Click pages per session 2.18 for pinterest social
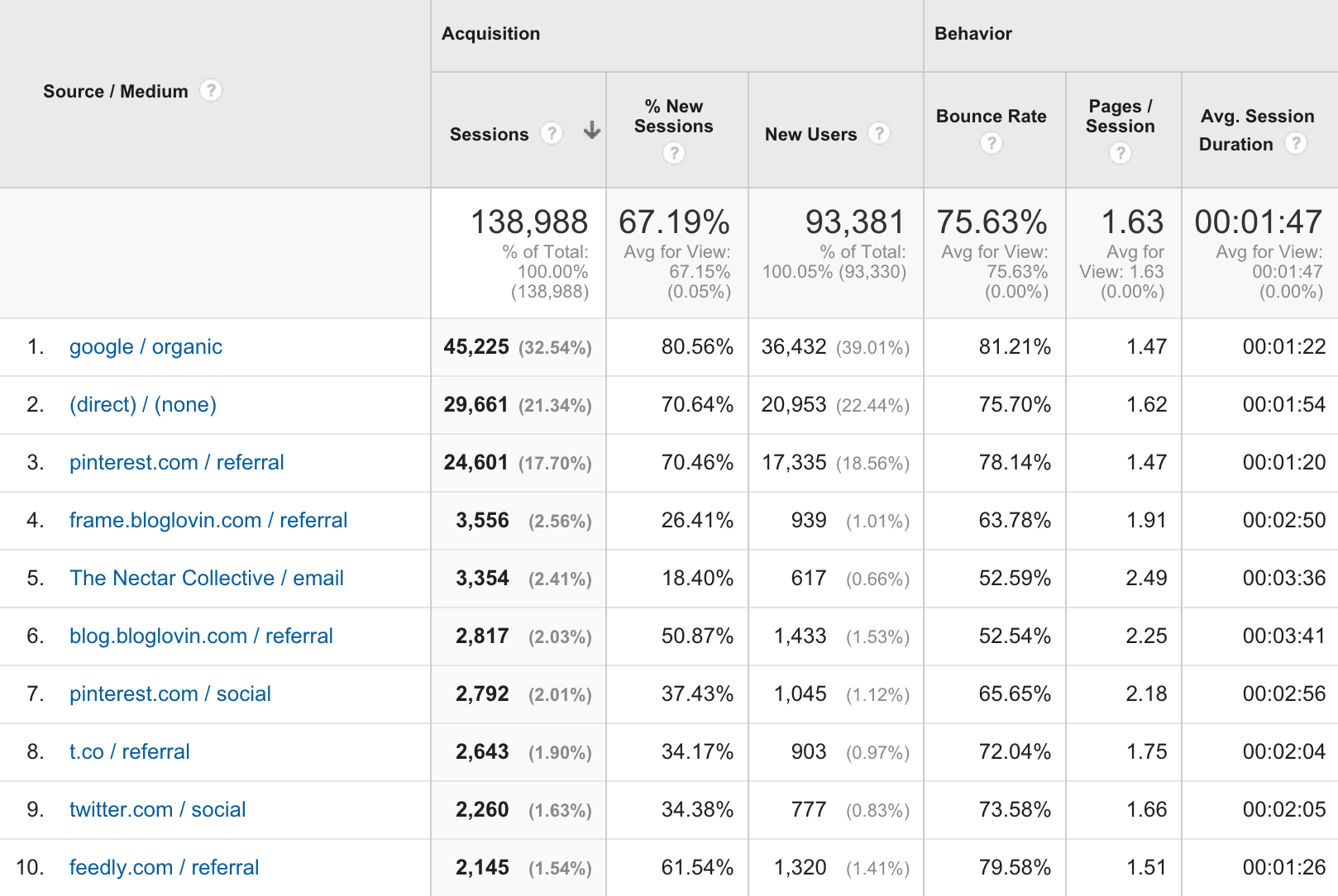 tap(1146, 693)
